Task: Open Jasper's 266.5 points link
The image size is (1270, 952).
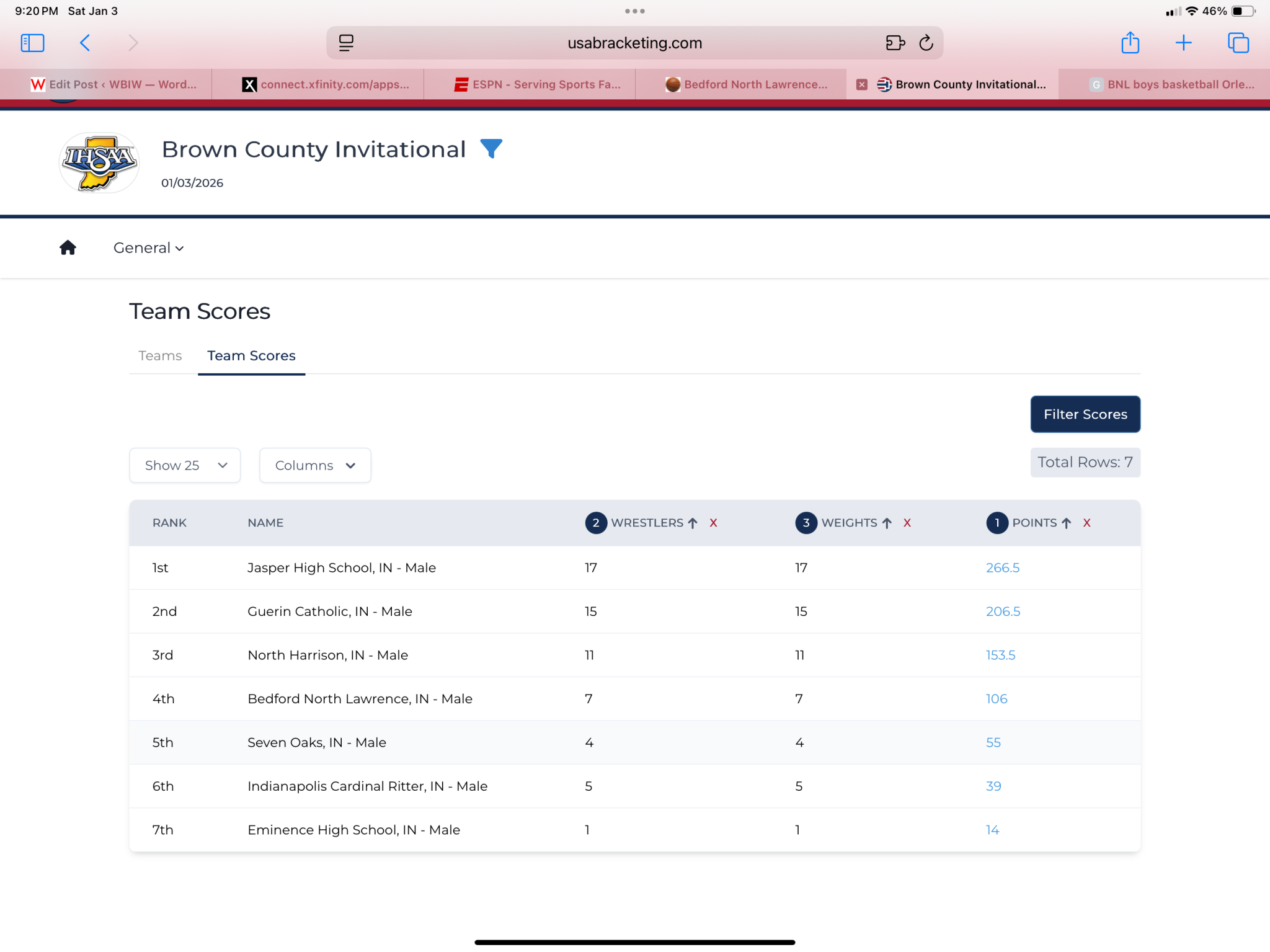Action: tap(1002, 567)
